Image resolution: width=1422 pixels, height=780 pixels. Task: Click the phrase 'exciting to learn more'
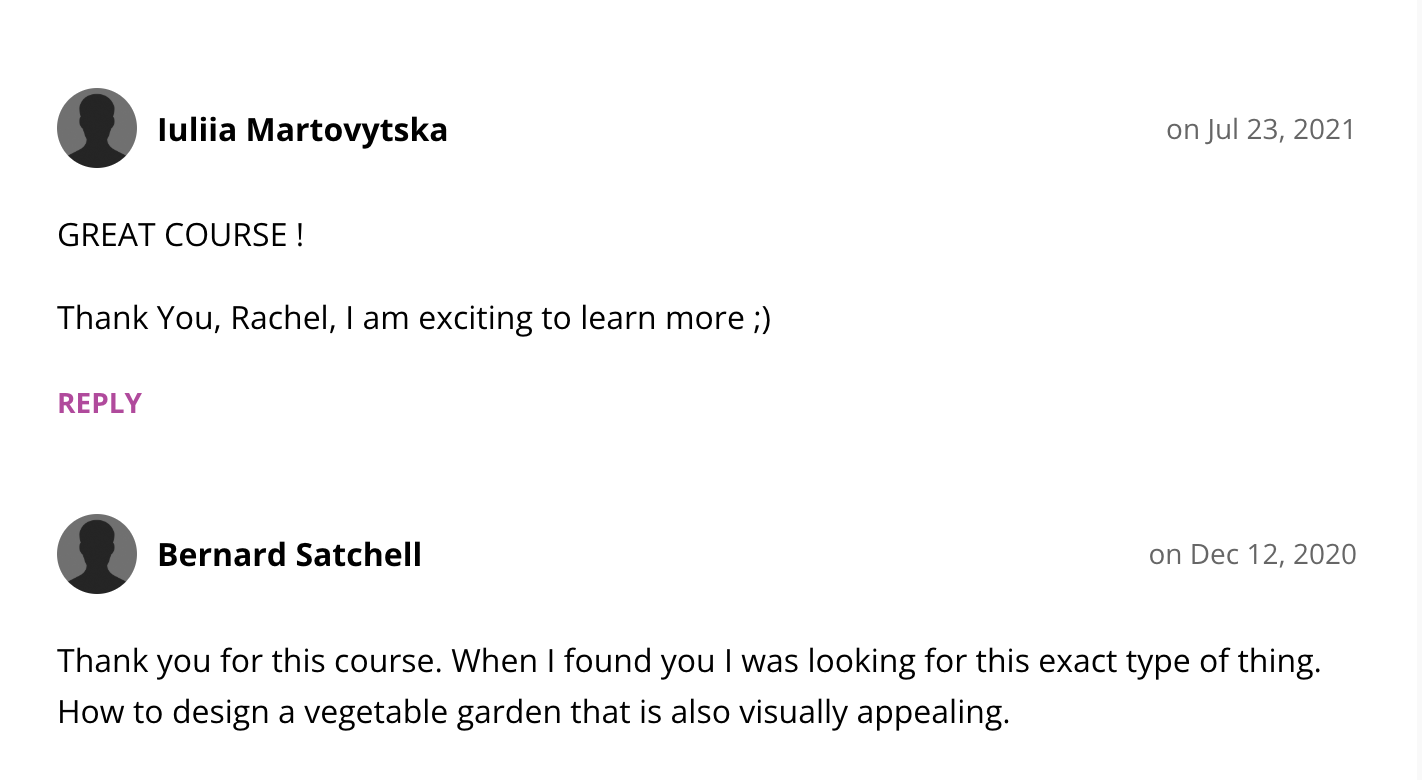pos(580,318)
